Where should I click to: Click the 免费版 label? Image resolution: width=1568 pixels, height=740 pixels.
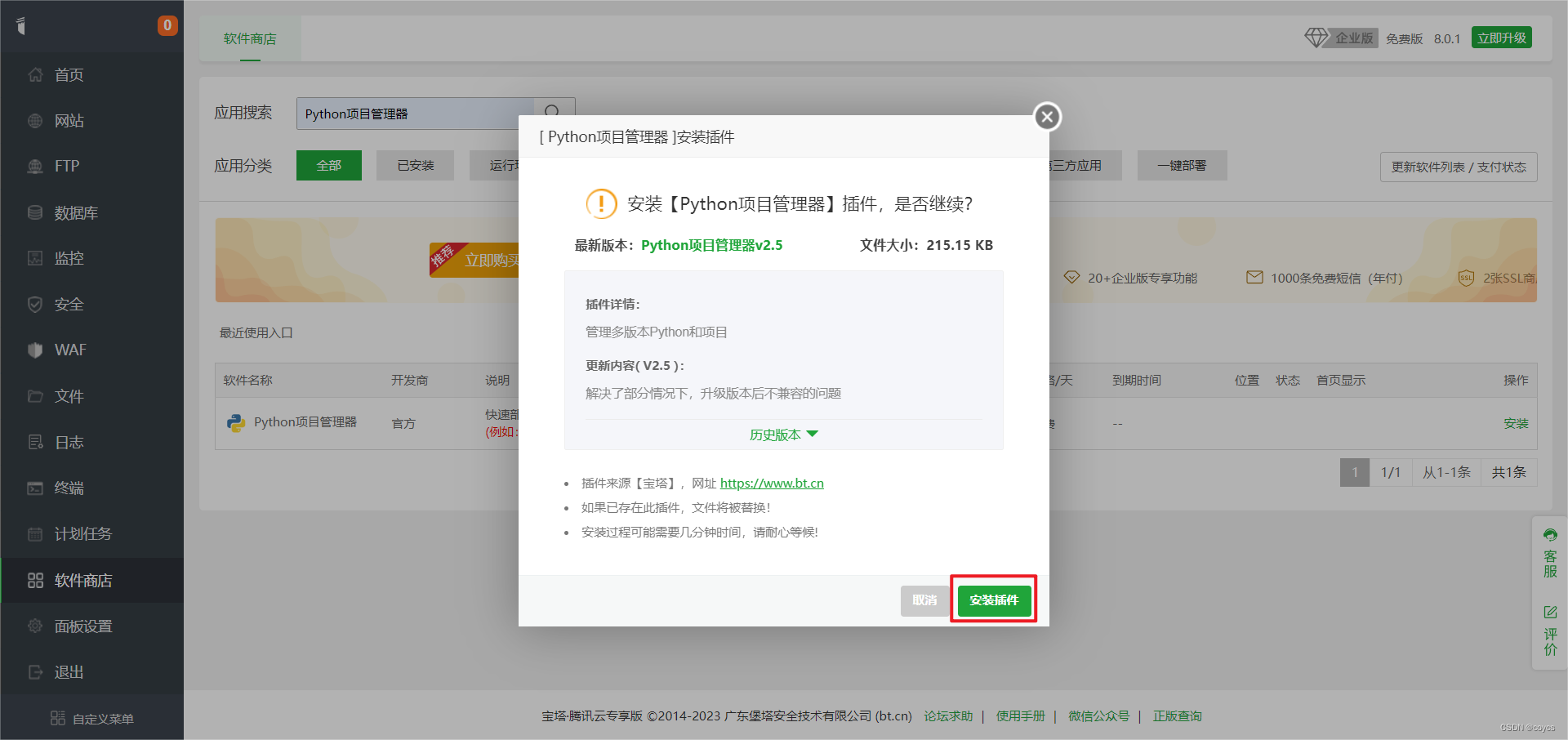(1404, 38)
